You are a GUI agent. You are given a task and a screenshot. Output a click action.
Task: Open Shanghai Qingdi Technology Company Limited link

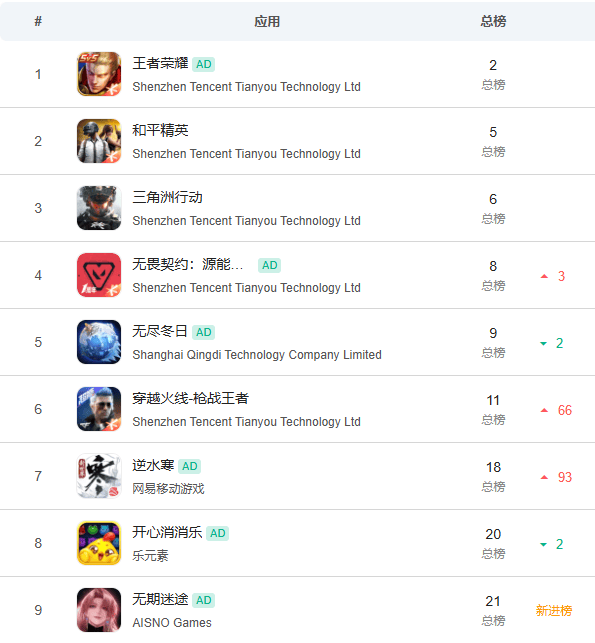point(257,355)
